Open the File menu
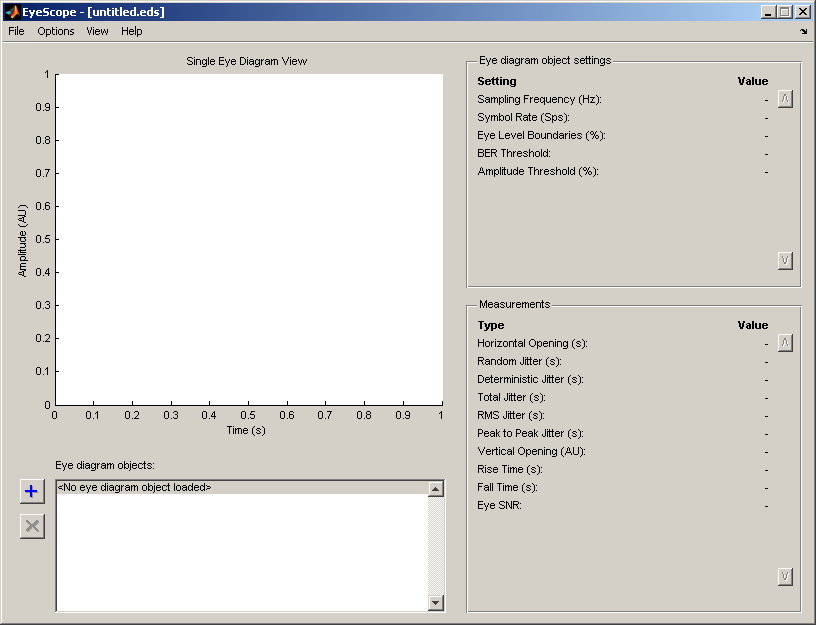 [x=16, y=31]
